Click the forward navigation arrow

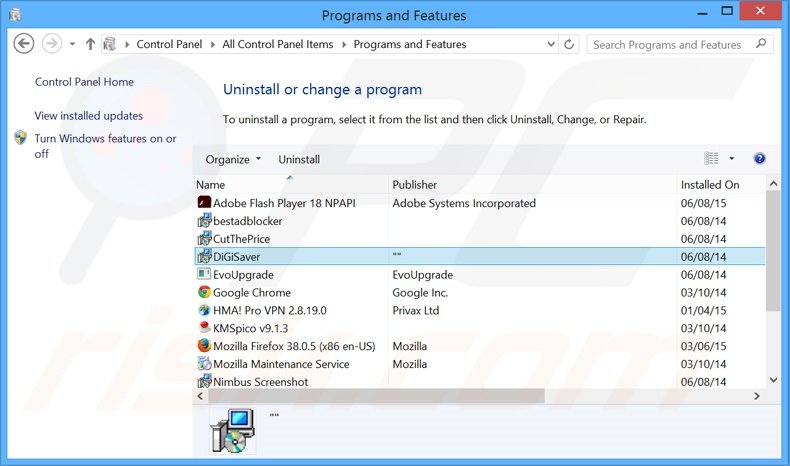tap(51, 44)
